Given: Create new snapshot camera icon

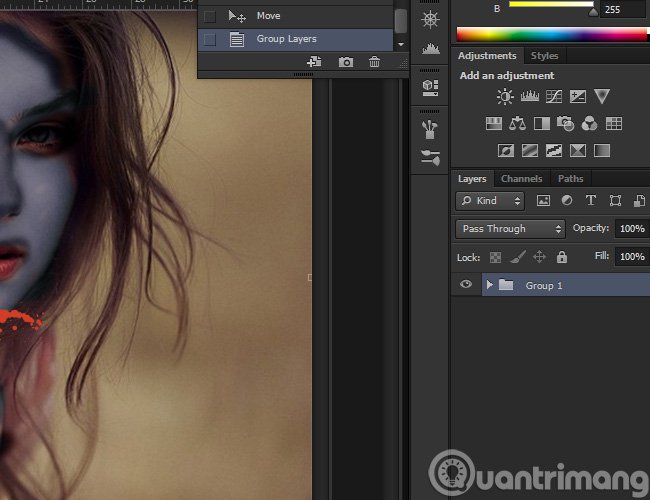Looking at the screenshot, I should (x=346, y=62).
